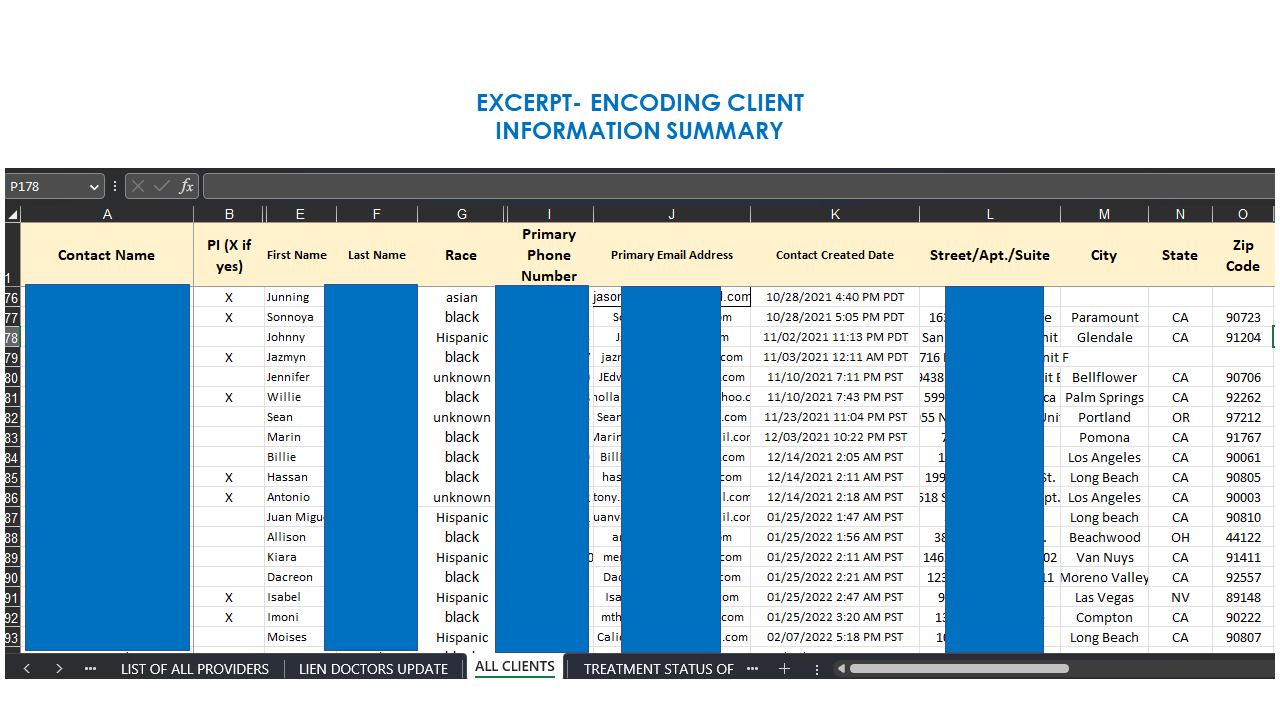
Task: Click the date 11/23/2021 11:04 PM PST
Action: pyautogui.click(x=835, y=417)
